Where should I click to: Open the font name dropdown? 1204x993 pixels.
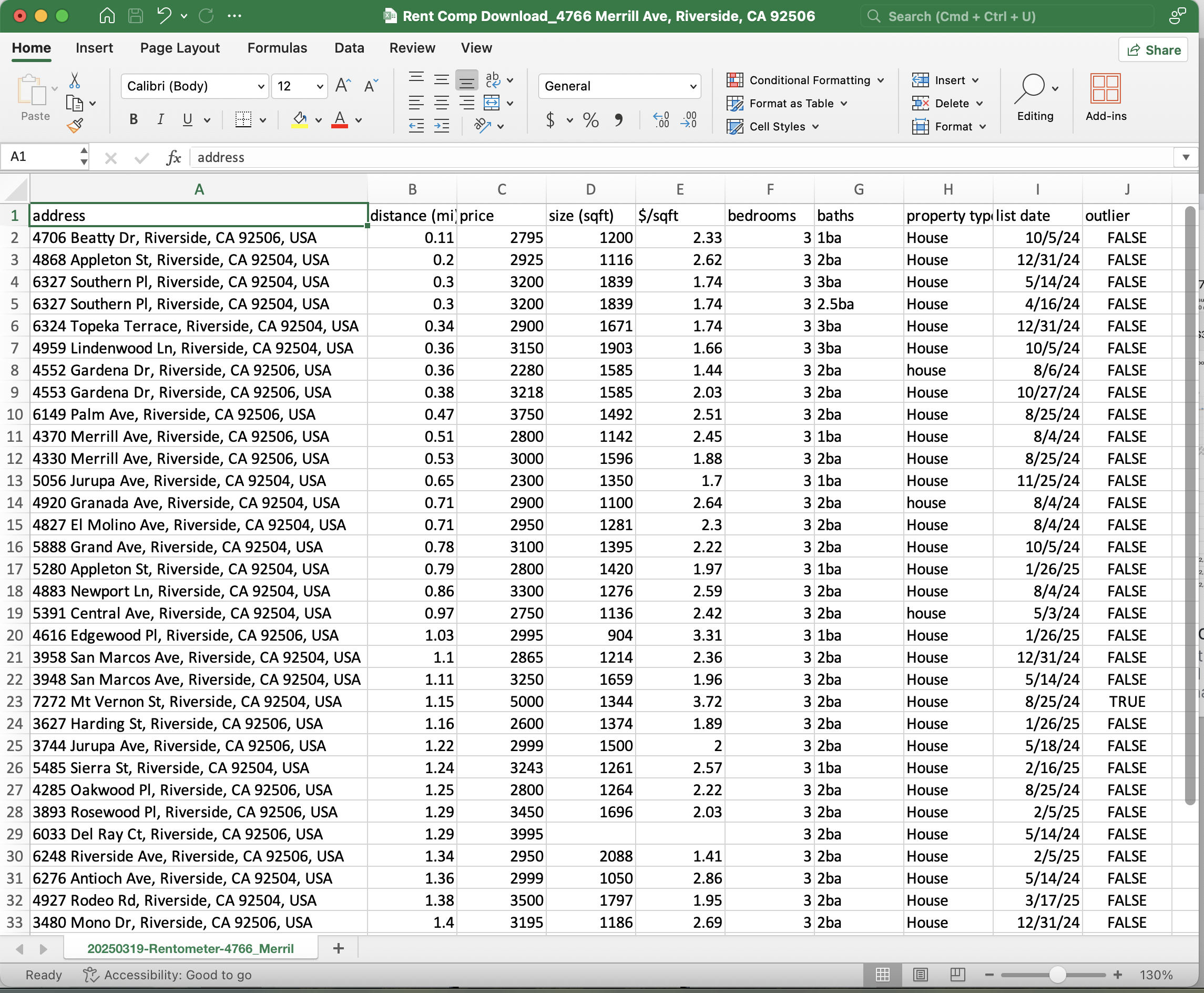[x=261, y=86]
